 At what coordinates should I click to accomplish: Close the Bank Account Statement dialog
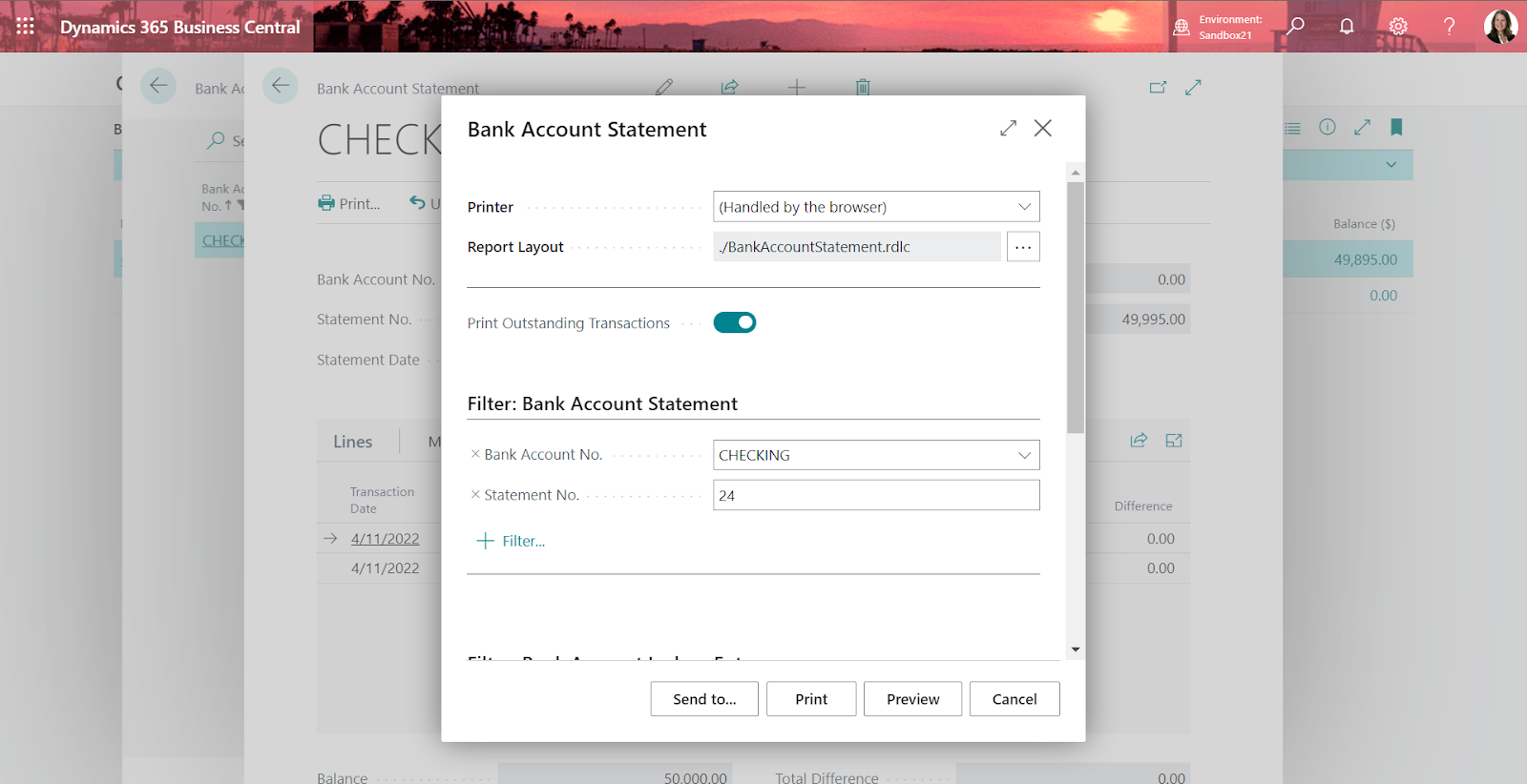[1043, 128]
